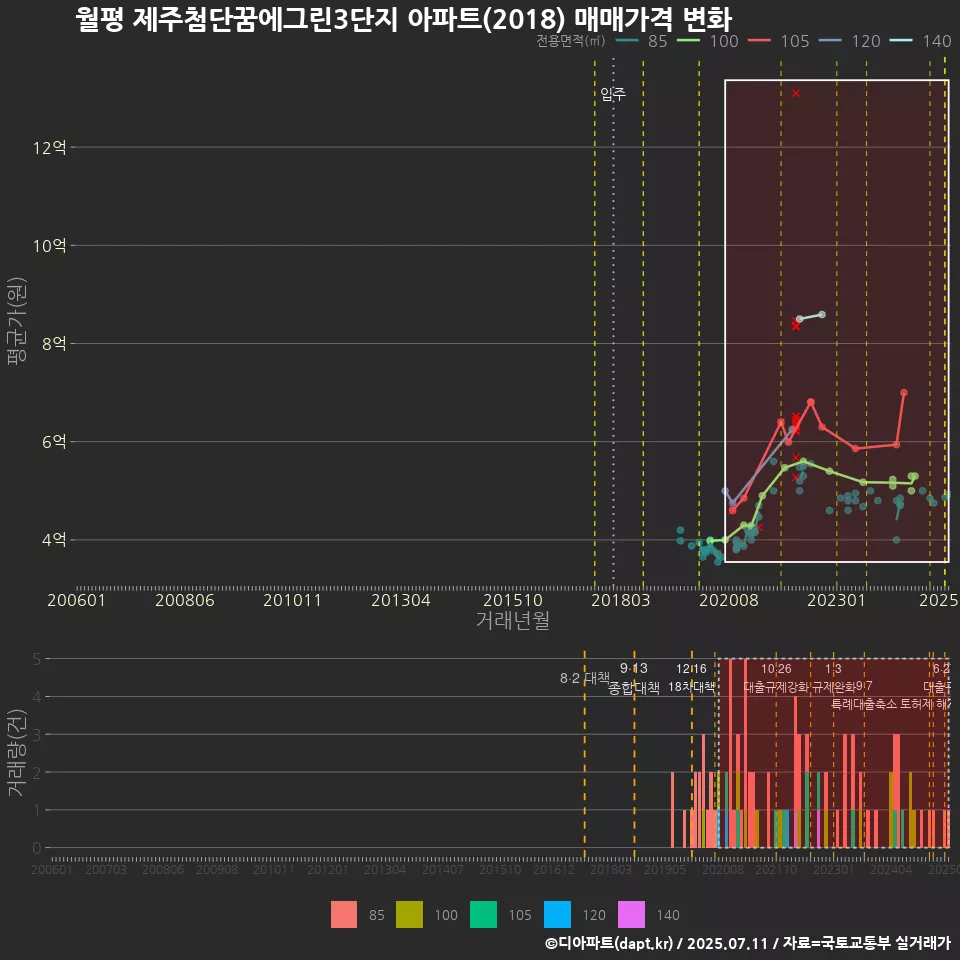Select the 105 line legend entry at top

pyautogui.click(x=779, y=41)
